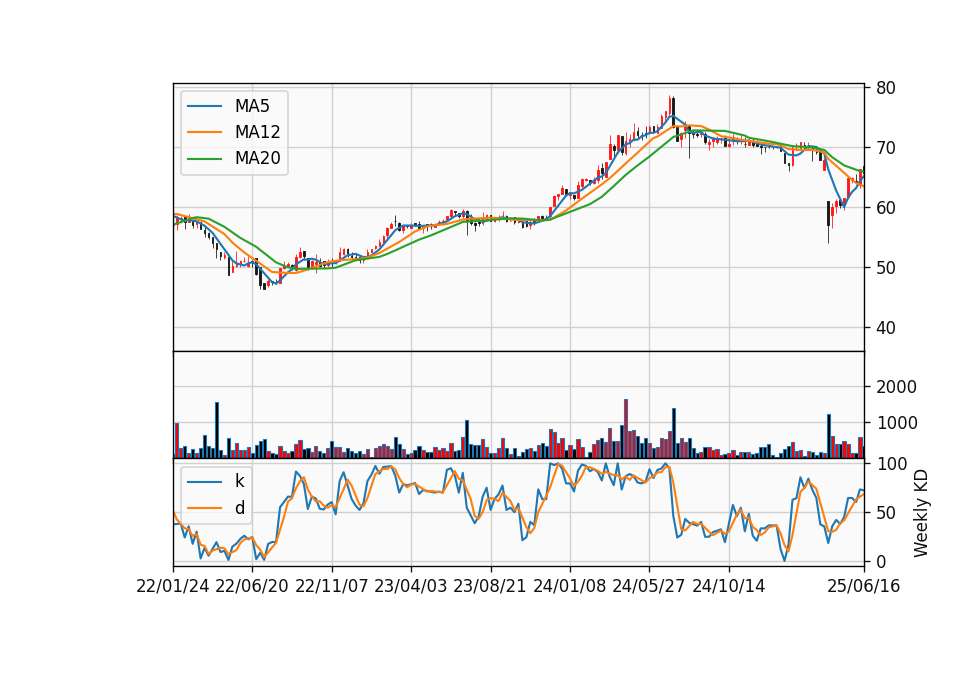
Task: Click the 22/01/24 date tick label
Action: tap(173, 586)
